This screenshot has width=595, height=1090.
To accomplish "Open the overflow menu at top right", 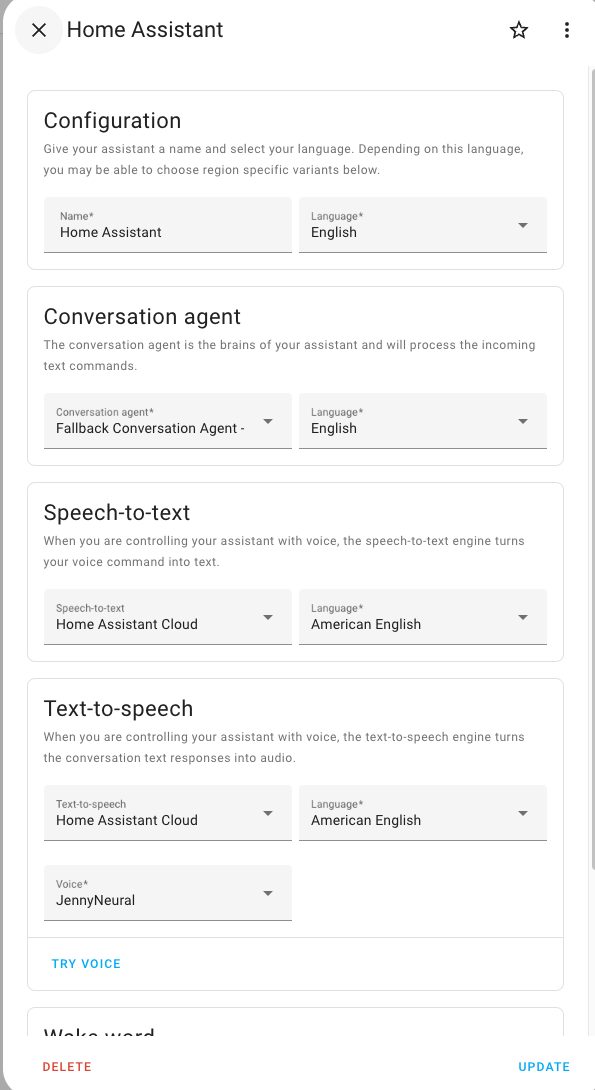I will click(567, 30).
